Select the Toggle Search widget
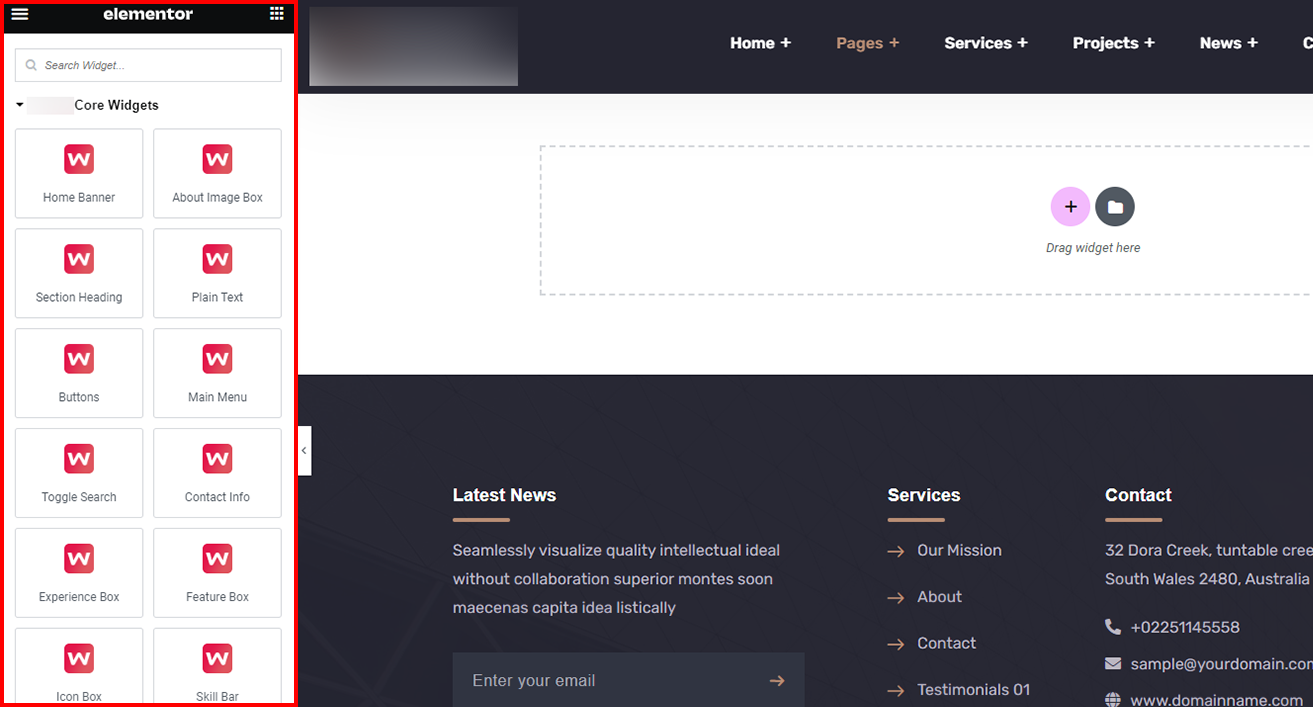Viewport: 1313px width, 707px height. pos(78,473)
